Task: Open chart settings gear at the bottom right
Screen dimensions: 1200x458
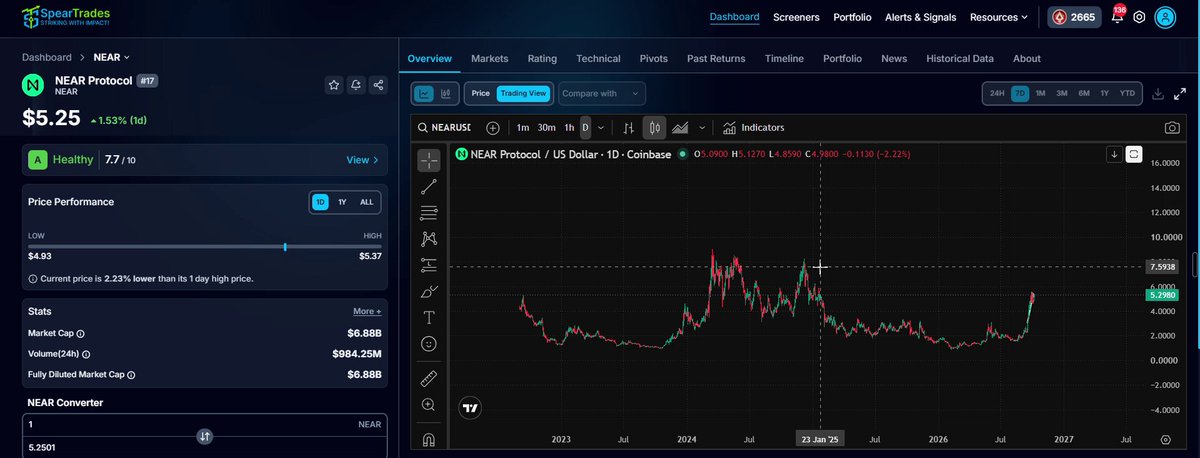Action: click(1165, 439)
